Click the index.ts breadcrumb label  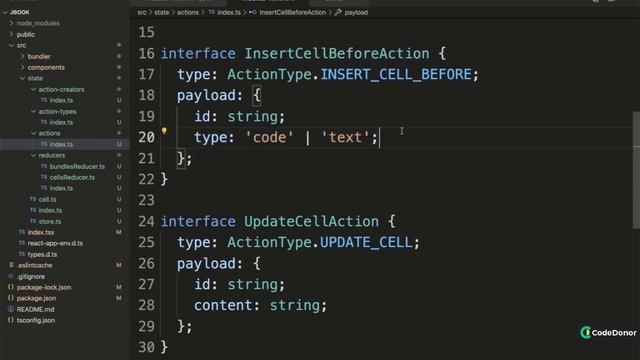(229, 13)
